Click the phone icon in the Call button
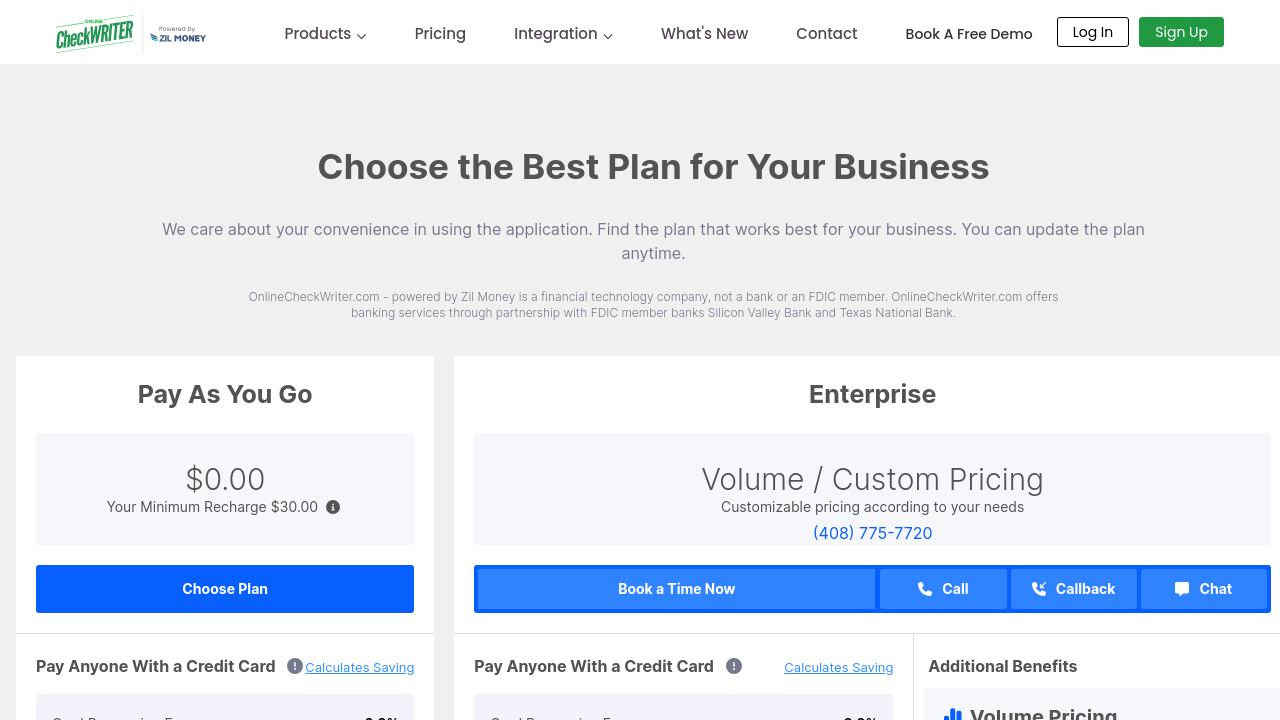Image resolution: width=1280 pixels, height=720 pixels. (x=925, y=589)
